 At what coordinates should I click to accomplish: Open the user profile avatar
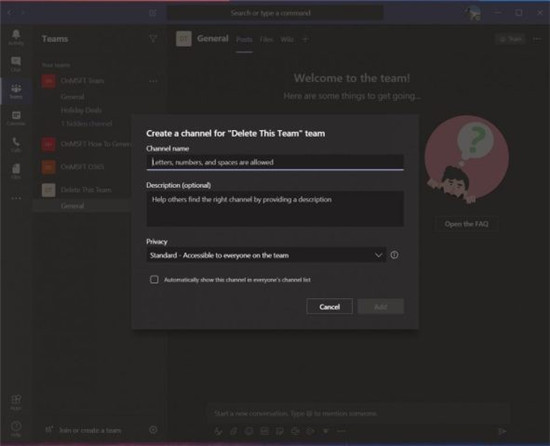(473, 13)
